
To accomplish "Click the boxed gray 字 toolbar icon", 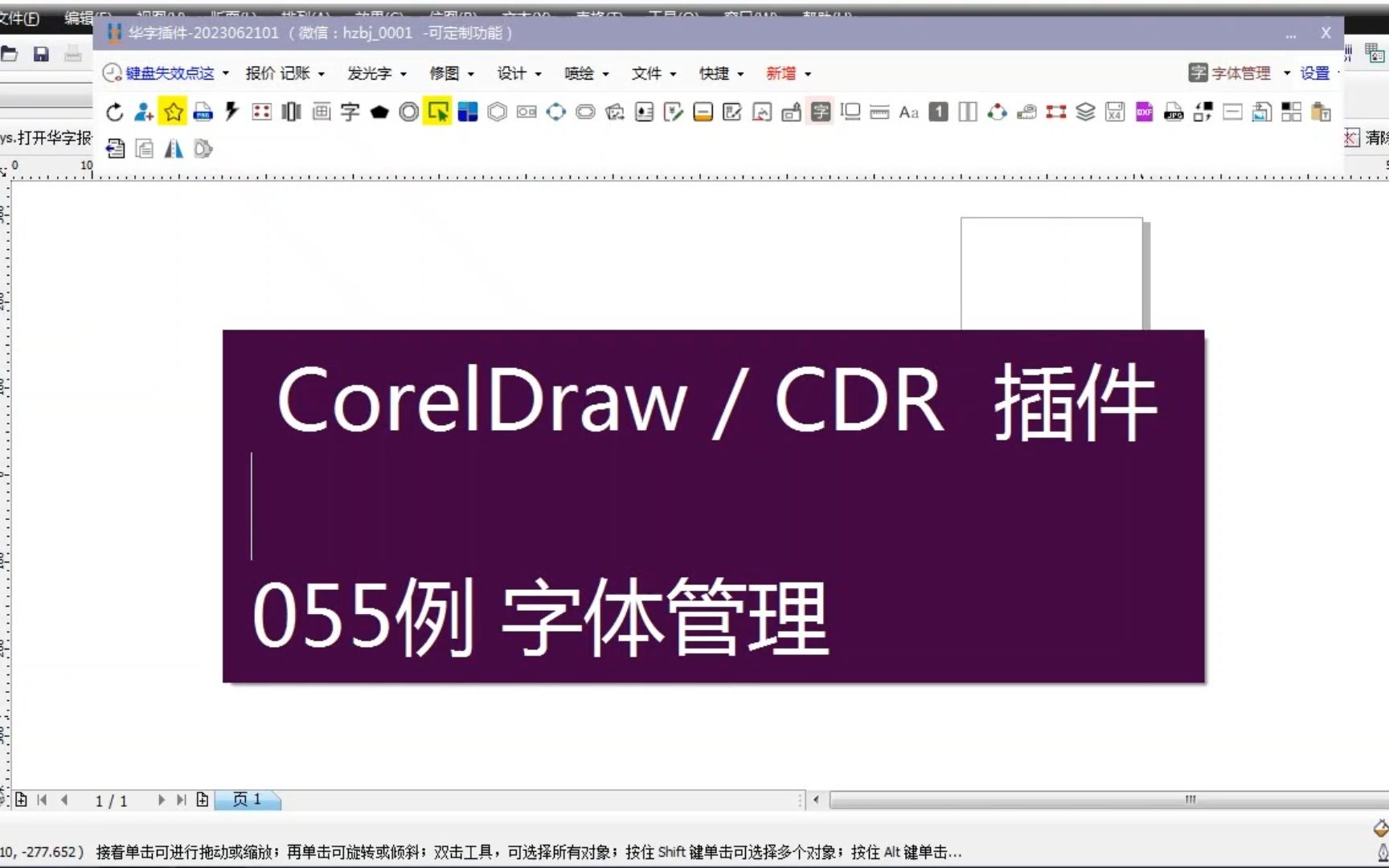I will tap(821, 112).
